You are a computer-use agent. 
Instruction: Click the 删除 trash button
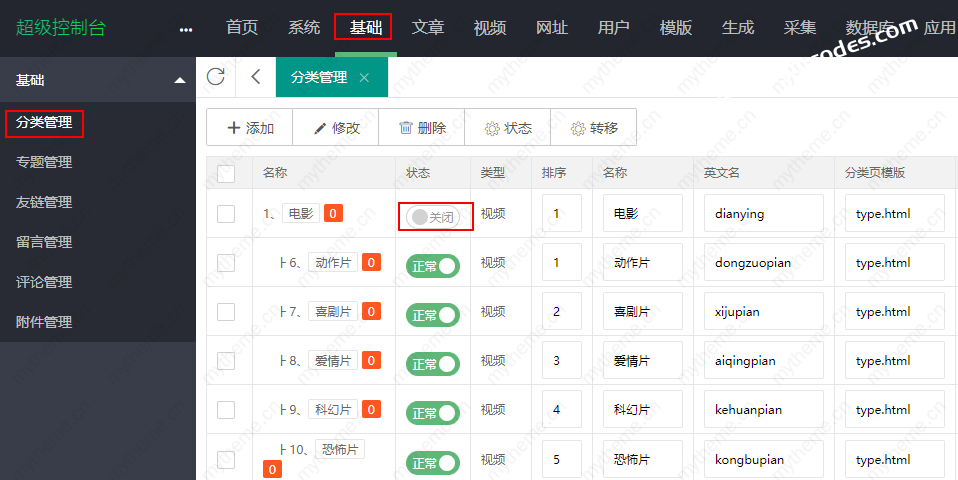coord(422,128)
